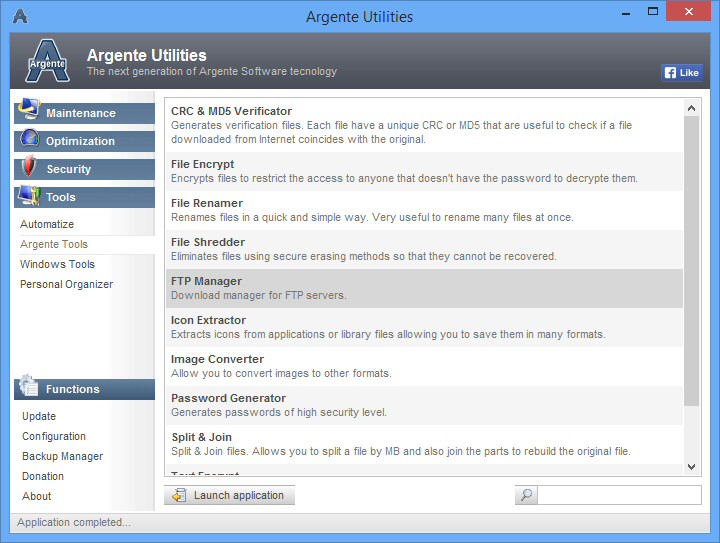Click the scrollbar down arrow
Image resolution: width=720 pixels, height=543 pixels.
point(691,466)
